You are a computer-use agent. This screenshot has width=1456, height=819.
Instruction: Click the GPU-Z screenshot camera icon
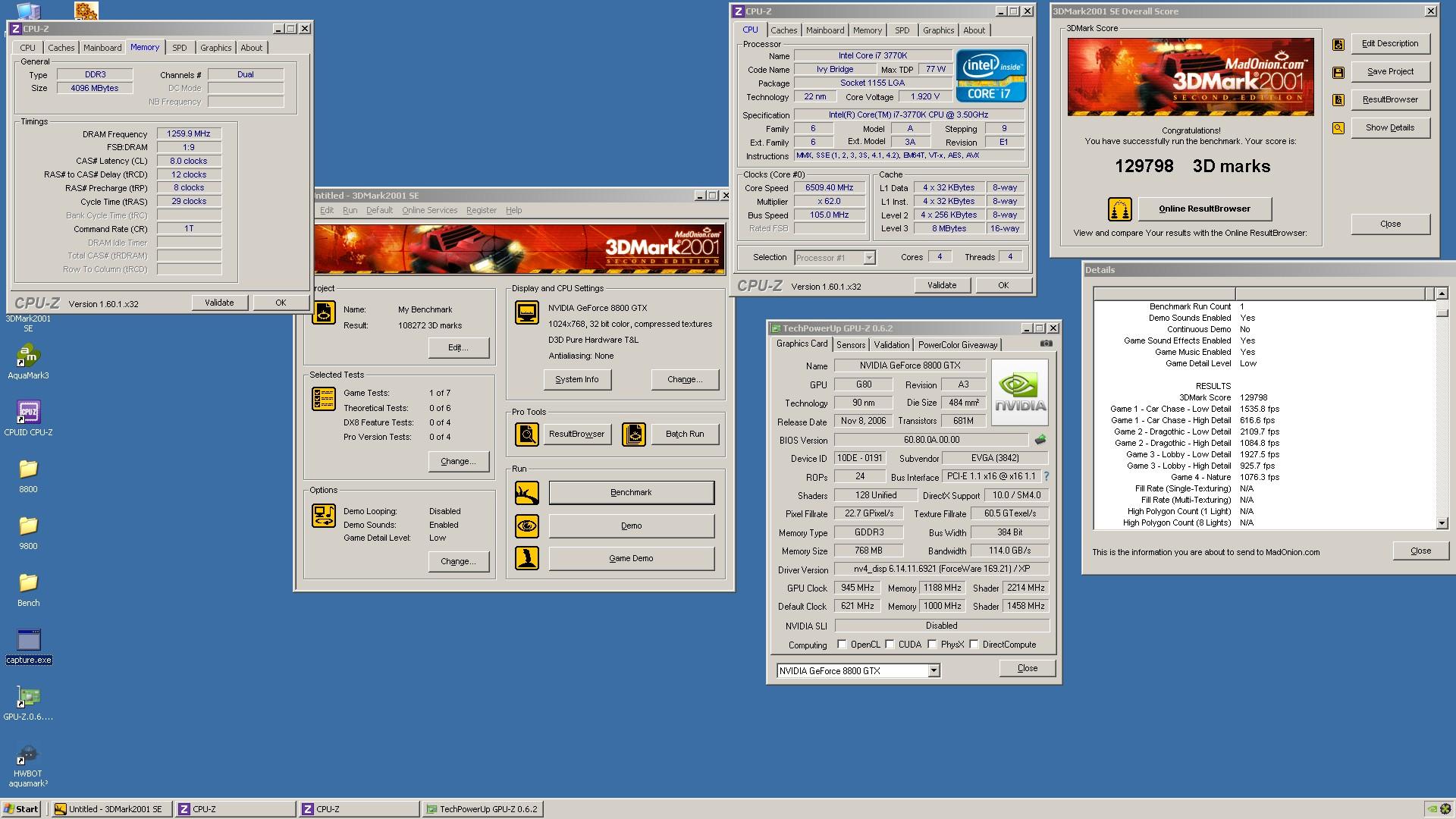point(1046,344)
